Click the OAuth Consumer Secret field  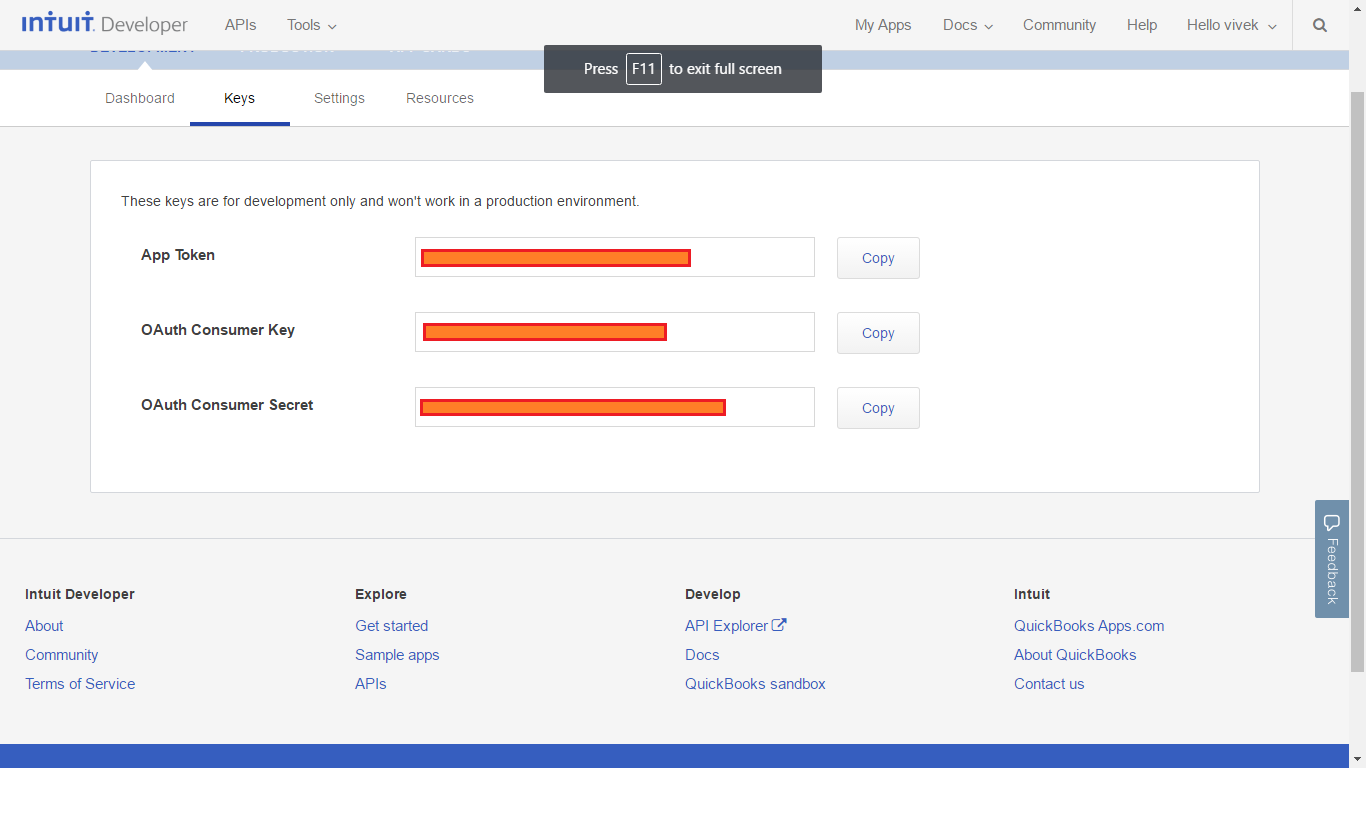pos(615,407)
